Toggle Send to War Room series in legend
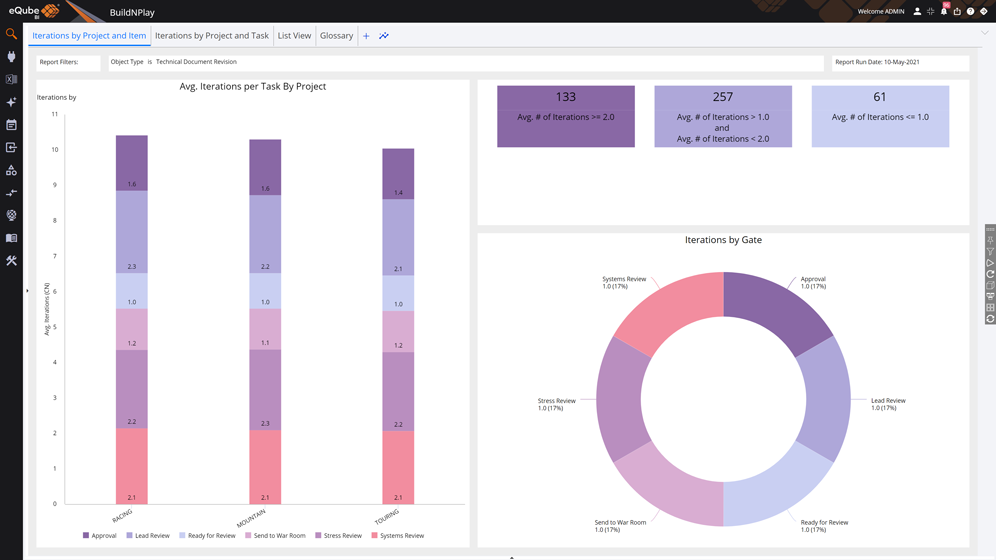 tap(275, 536)
